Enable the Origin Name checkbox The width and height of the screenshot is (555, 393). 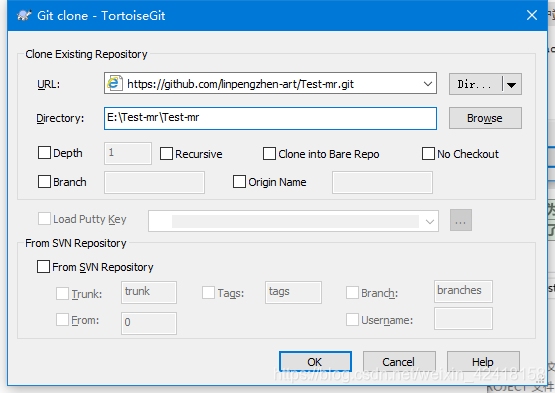(239, 182)
